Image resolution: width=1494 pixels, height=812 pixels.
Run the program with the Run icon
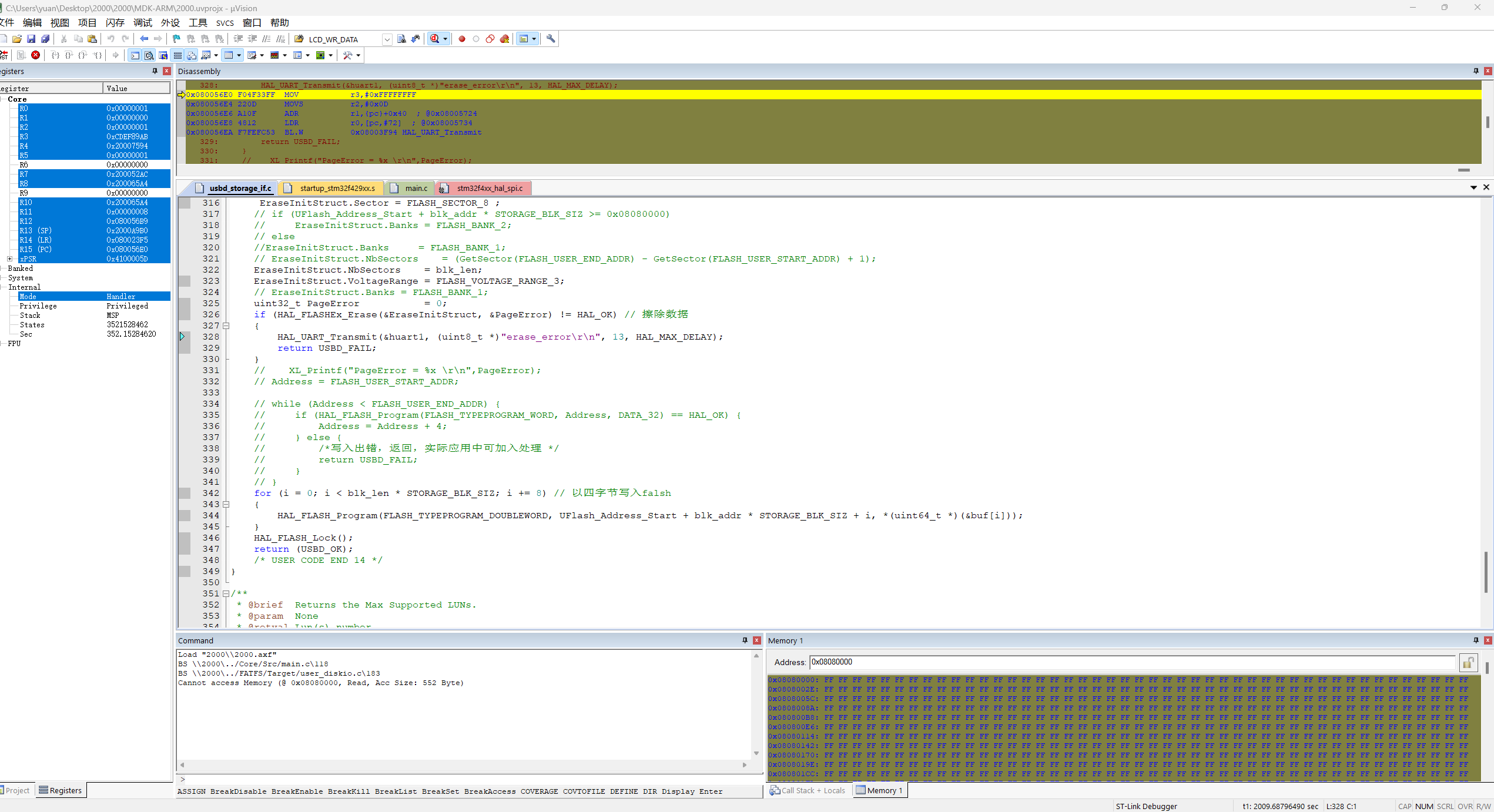click(x=21, y=55)
